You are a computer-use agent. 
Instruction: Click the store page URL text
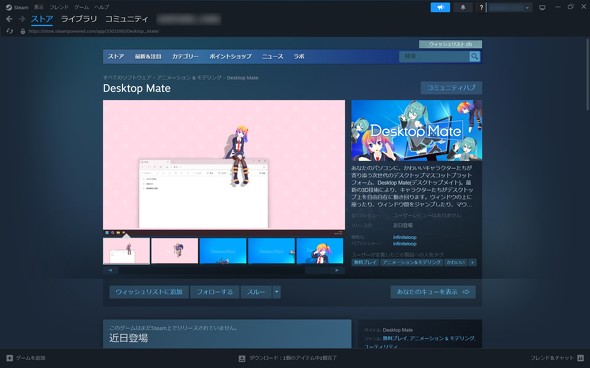point(94,31)
